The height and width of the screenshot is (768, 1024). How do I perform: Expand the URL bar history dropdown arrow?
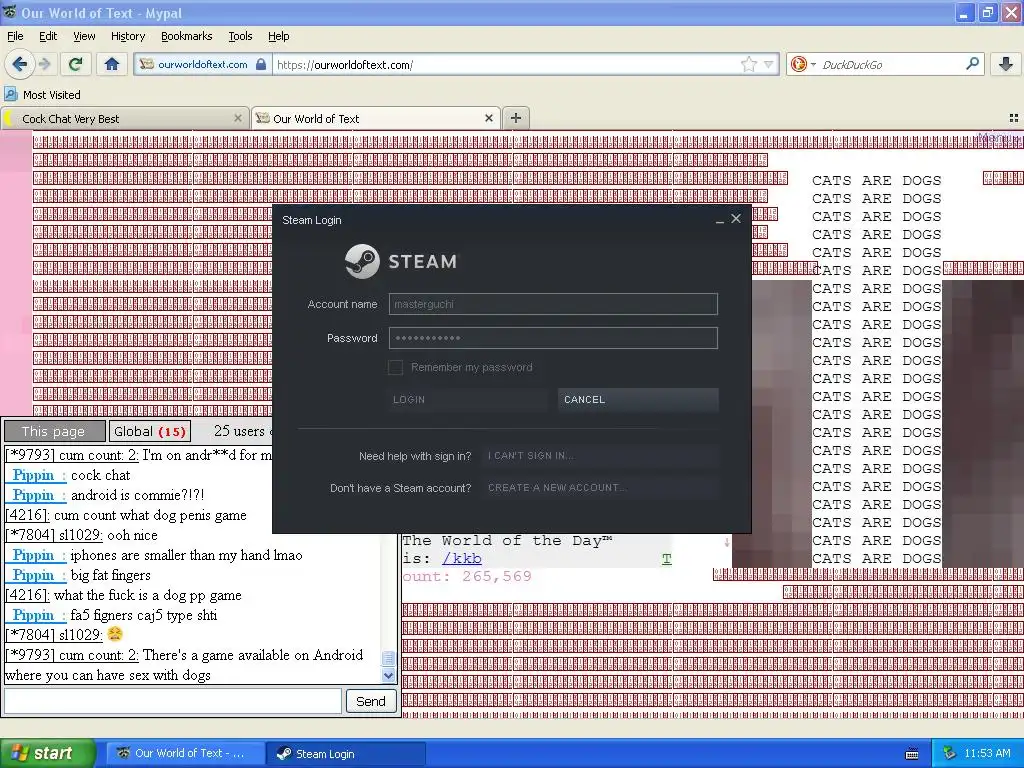click(x=769, y=64)
